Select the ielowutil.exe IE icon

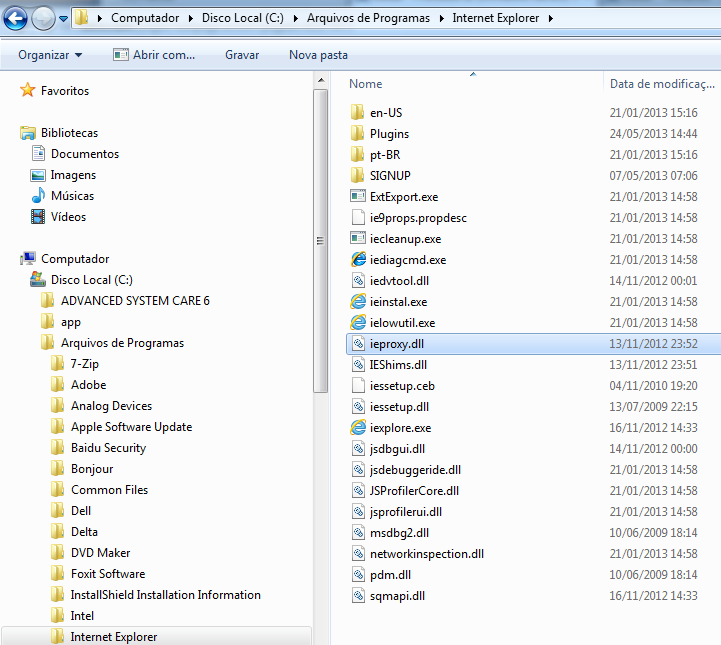[x=358, y=322]
